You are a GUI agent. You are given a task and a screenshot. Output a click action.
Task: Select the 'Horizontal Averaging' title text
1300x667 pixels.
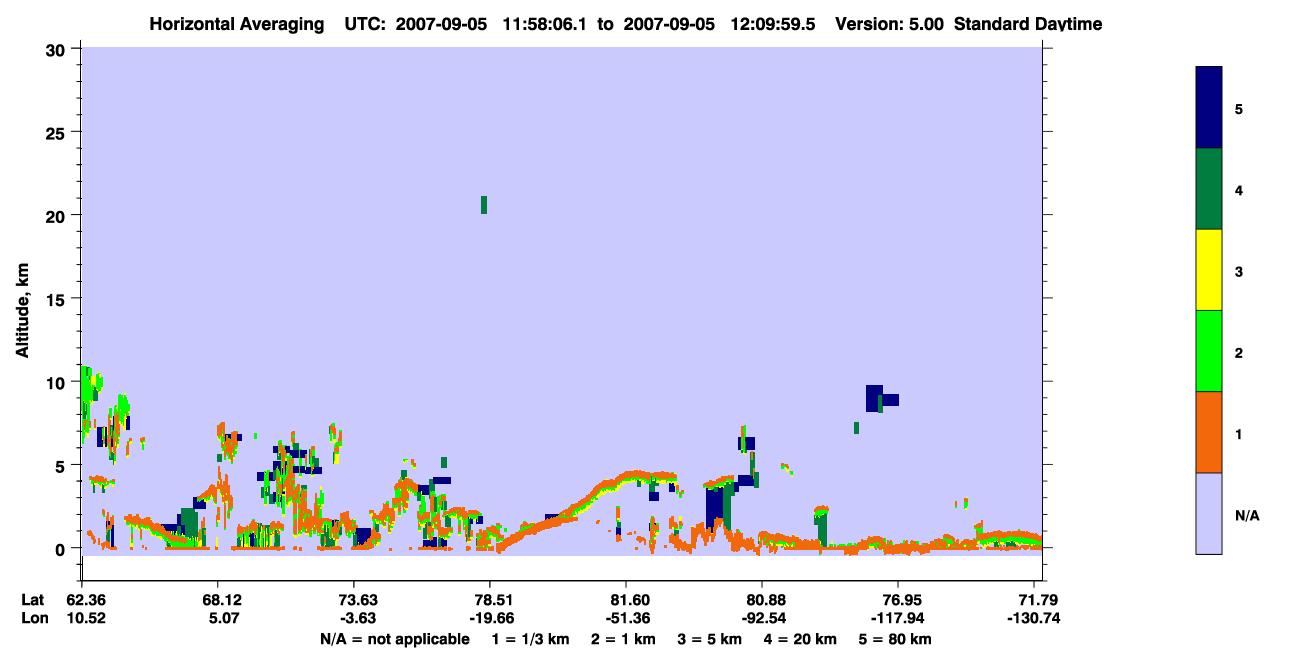point(238,24)
